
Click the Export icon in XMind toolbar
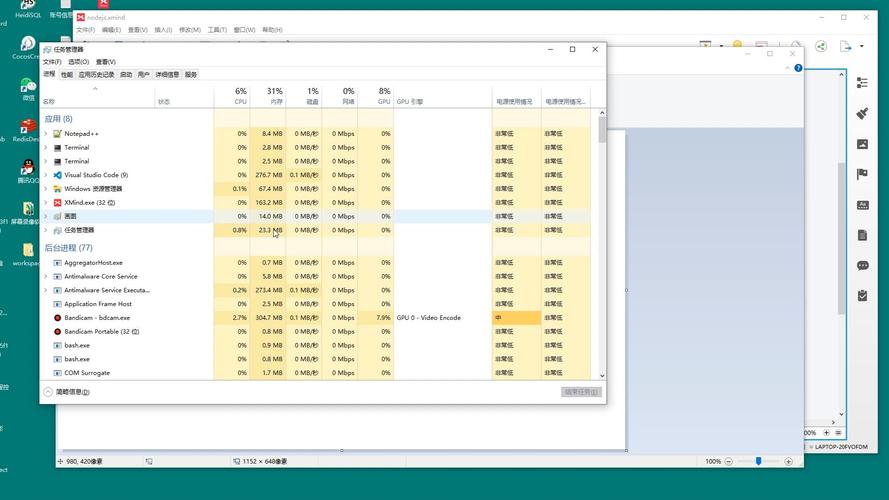[x=845, y=46]
